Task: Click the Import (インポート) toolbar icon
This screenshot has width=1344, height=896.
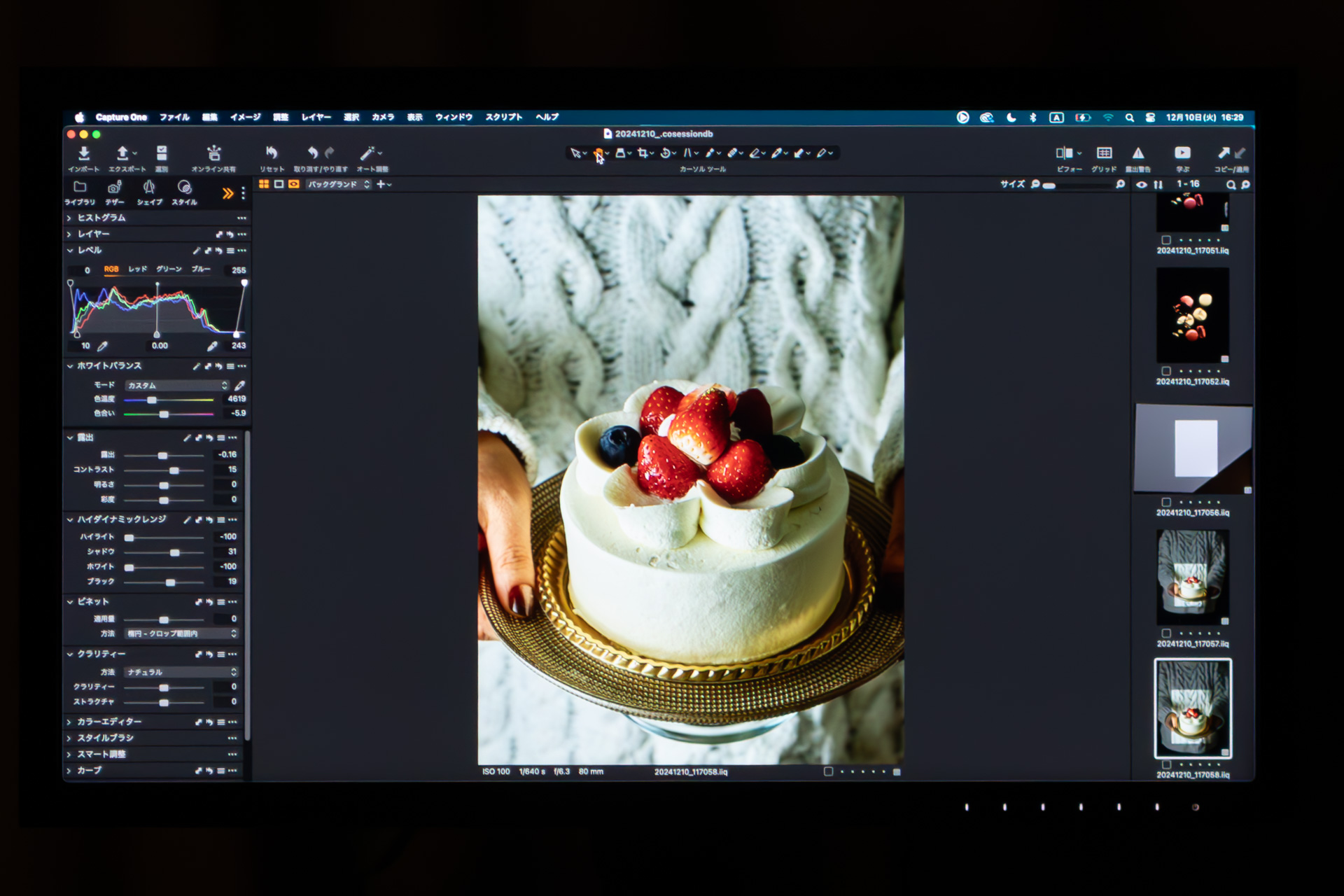Action: (x=83, y=153)
